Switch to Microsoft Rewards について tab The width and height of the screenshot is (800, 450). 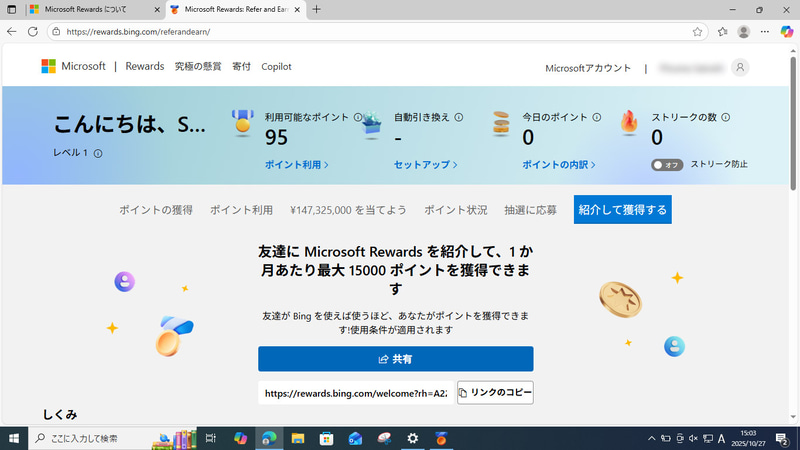click(x=94, y=9)
